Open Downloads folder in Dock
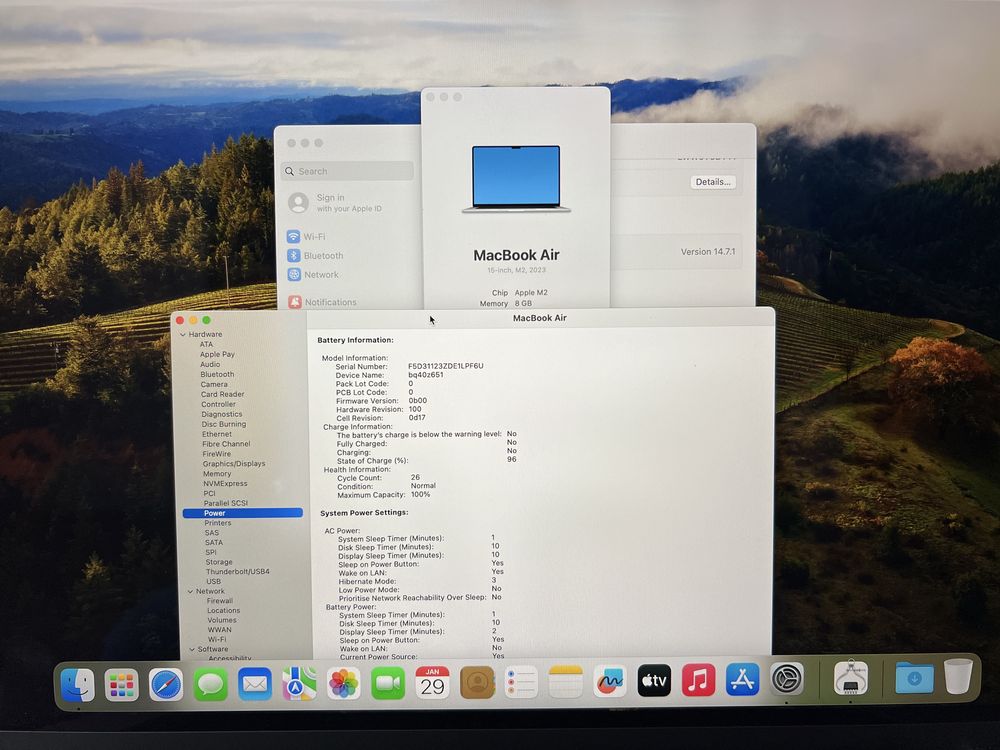This screenshot has height=750, width=1000. 915,677
